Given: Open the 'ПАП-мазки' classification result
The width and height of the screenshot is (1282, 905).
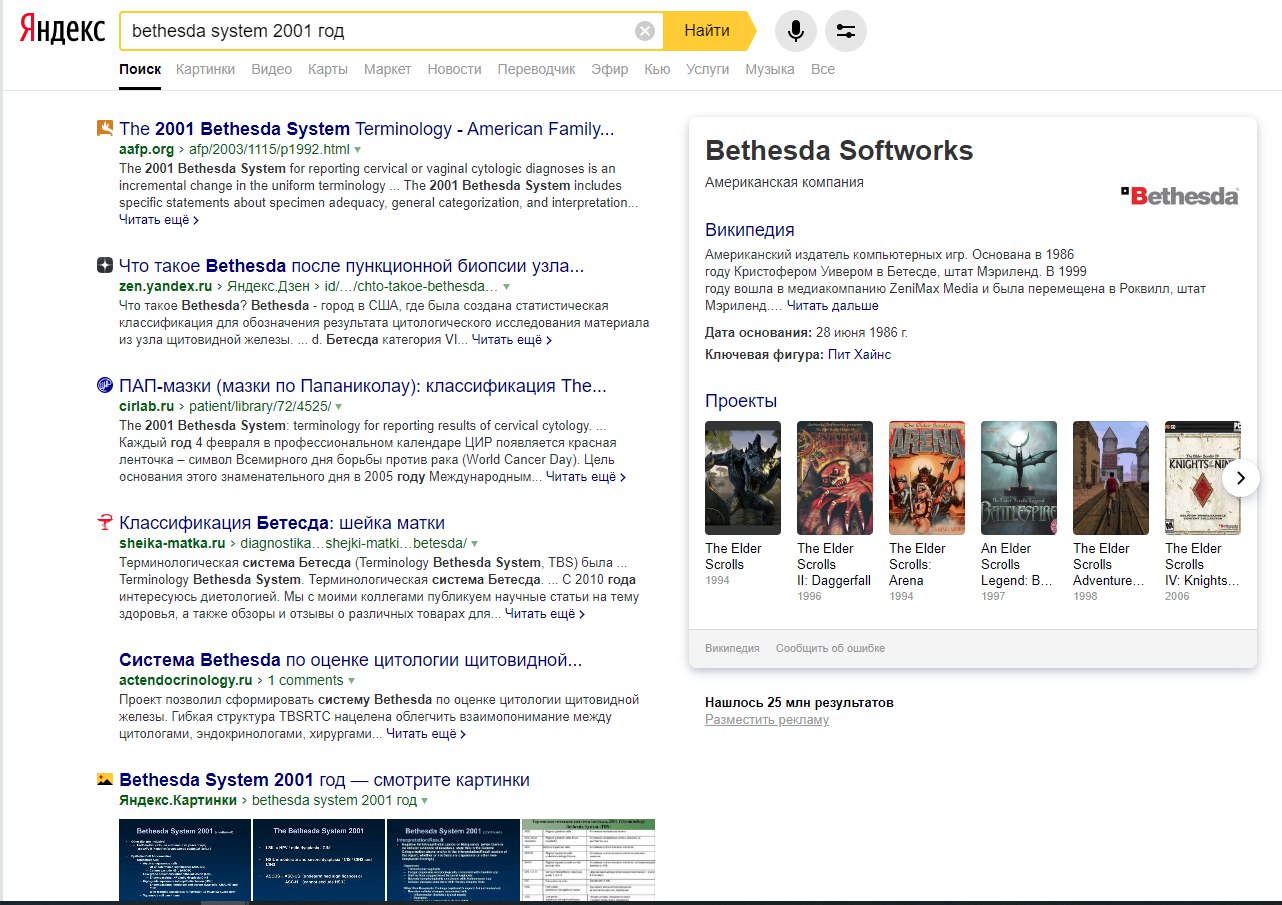Looking at the screenshot, I should pyautogui.click(x=363, y=386).
